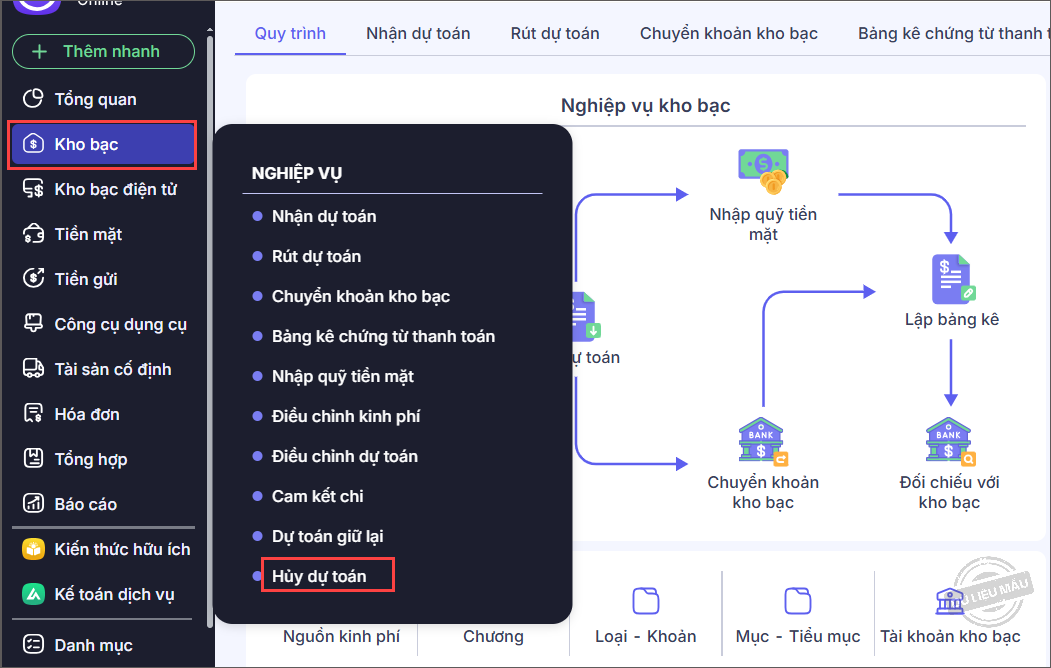Click the Tiền gửi coin icon
1051x668 pixels.
(33, 278)
